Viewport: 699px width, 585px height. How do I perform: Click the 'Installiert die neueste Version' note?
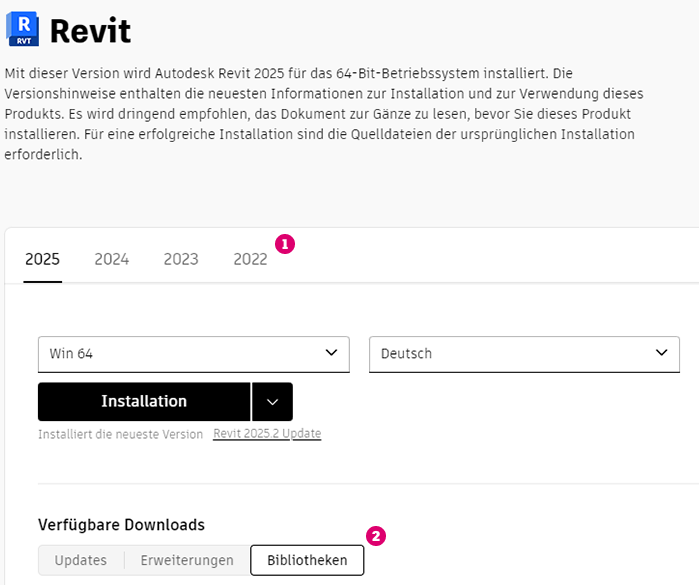coord(120,434)
